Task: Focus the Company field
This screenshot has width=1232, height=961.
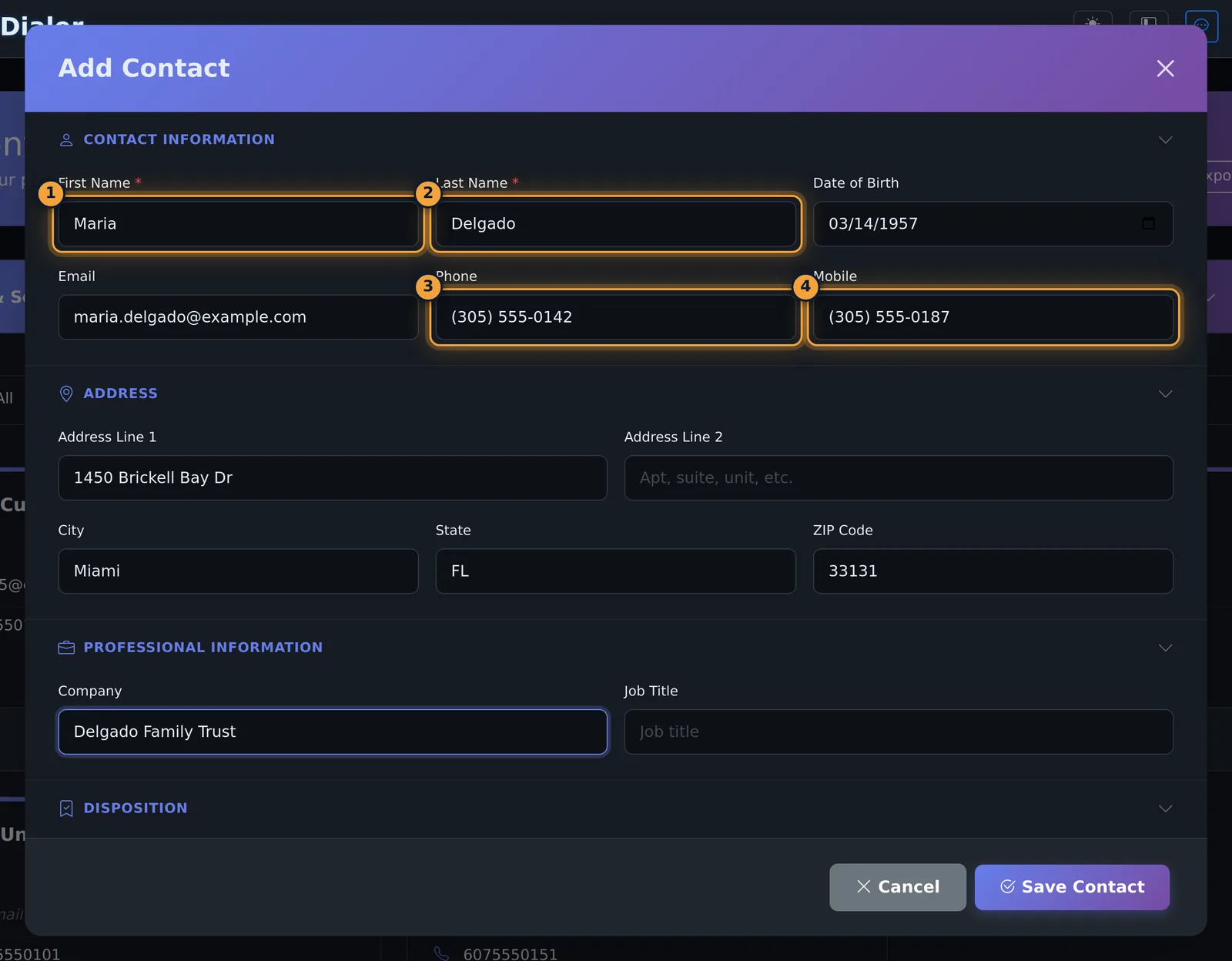Action: pyautogui.click(x=333, y=732)
